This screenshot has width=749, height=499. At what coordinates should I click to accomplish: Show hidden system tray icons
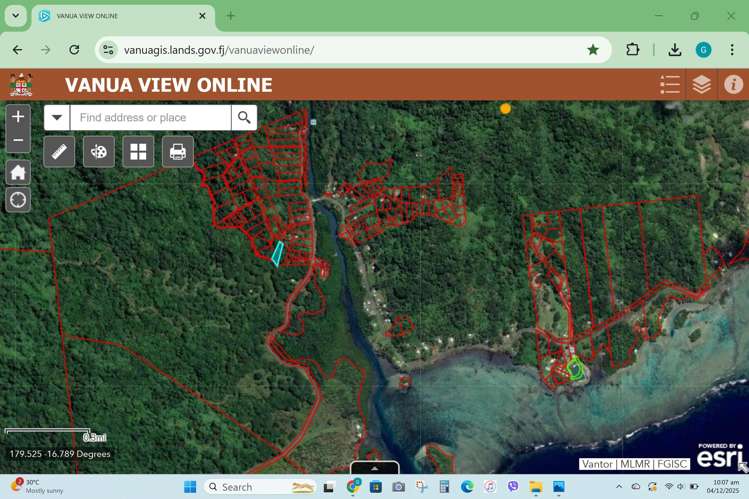pyautogui.click(x=619, y=487)
